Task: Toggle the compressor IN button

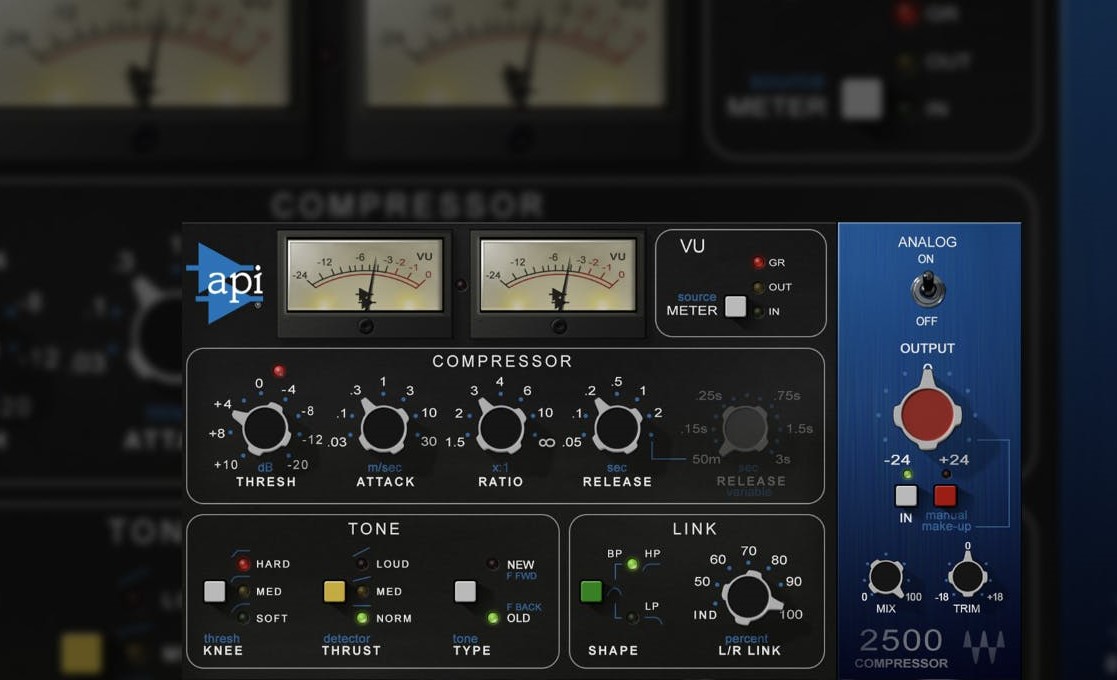Action: point(906,496)
